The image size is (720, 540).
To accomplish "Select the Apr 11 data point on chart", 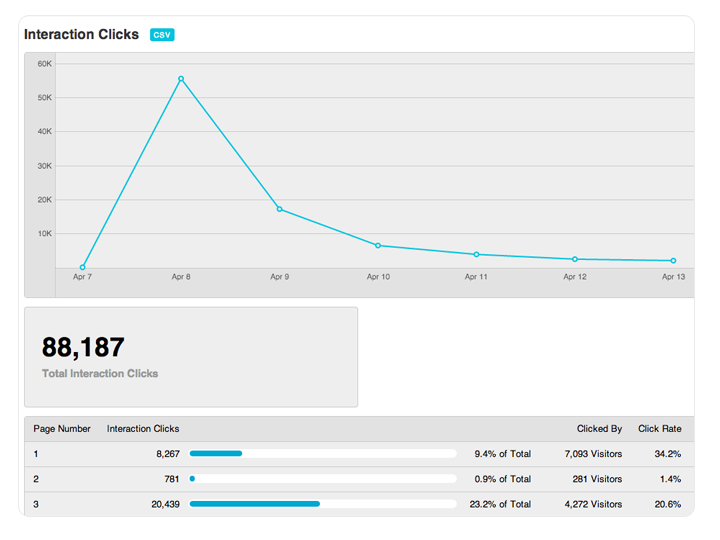I will [477, 254].
